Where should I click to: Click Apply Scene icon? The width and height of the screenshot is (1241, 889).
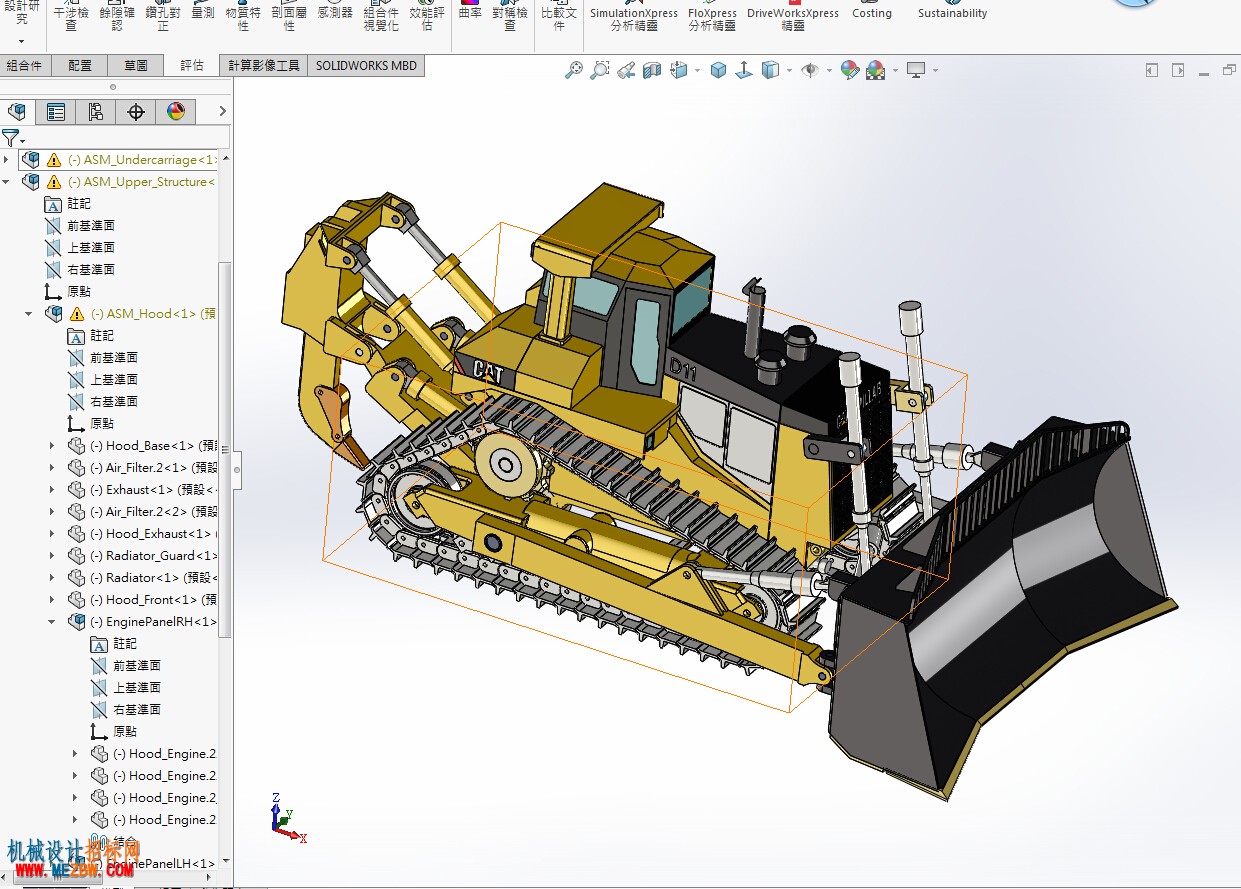876,70
